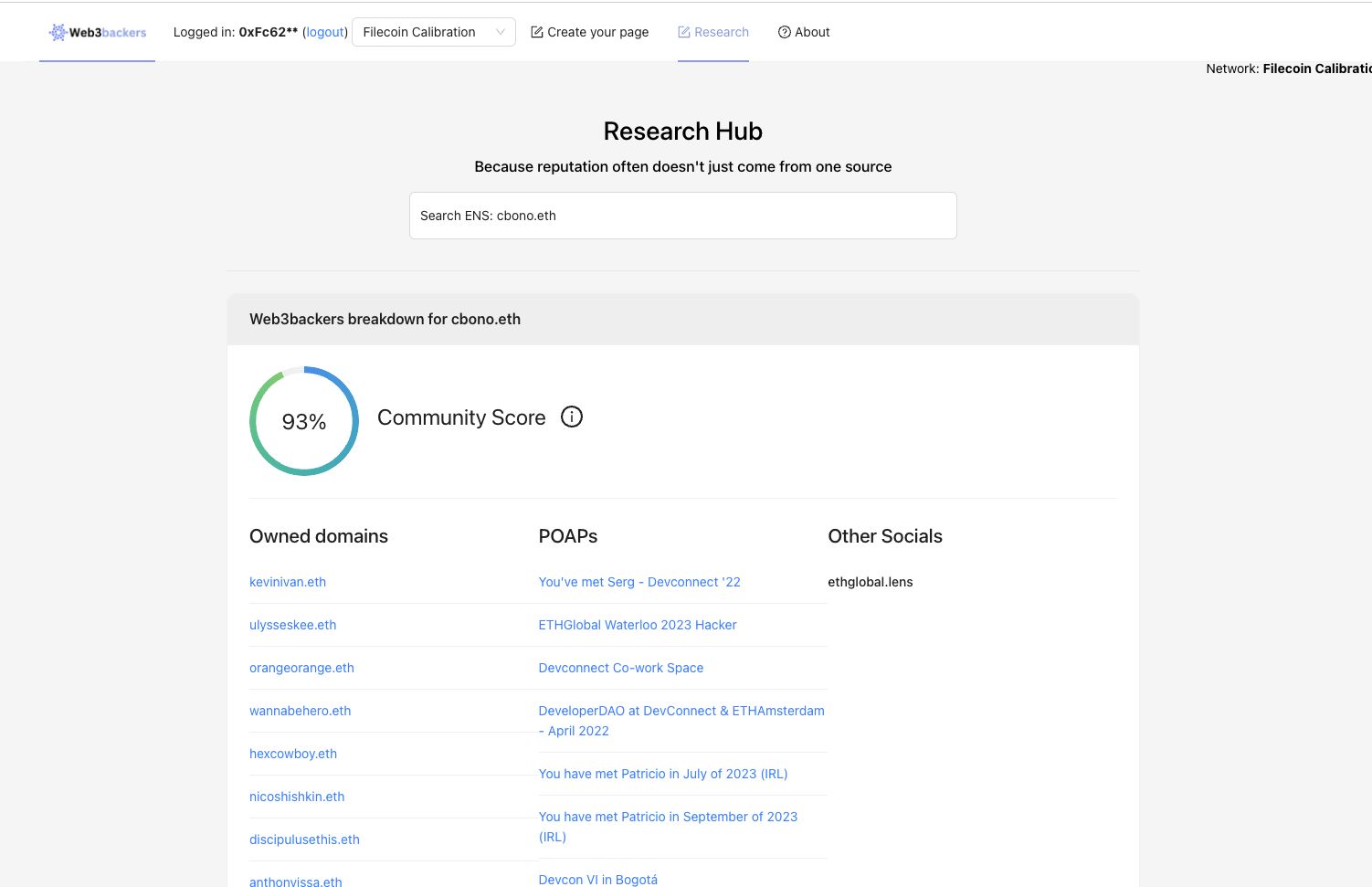
Task: Click the Web3backers logo
Action: (98, 32)
